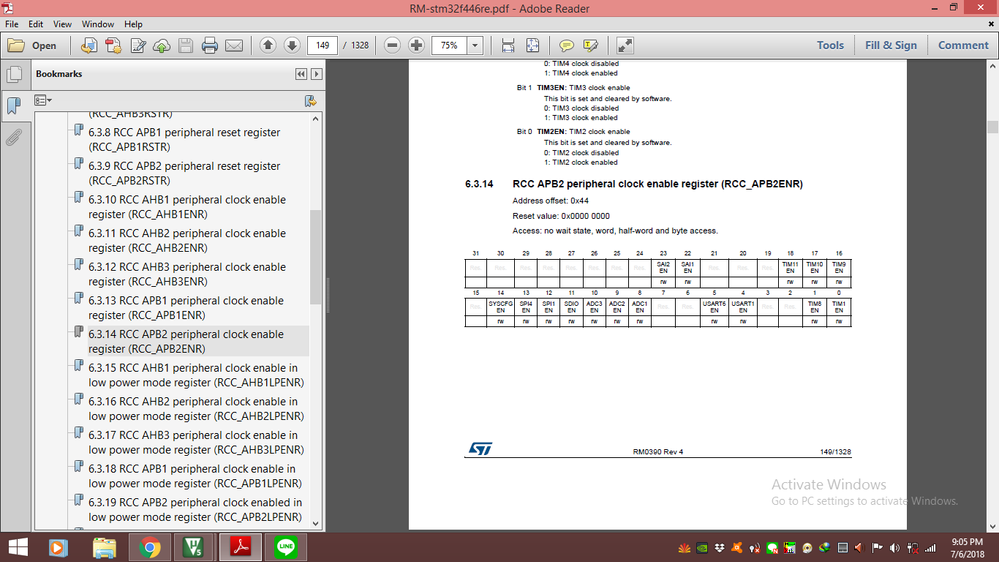Open the Fill & Sign pane

891,45
